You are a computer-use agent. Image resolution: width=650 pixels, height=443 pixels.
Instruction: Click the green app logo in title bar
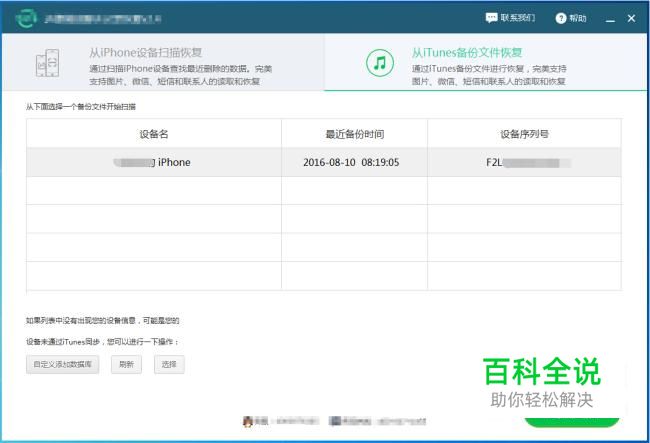(x=26, y=18)
